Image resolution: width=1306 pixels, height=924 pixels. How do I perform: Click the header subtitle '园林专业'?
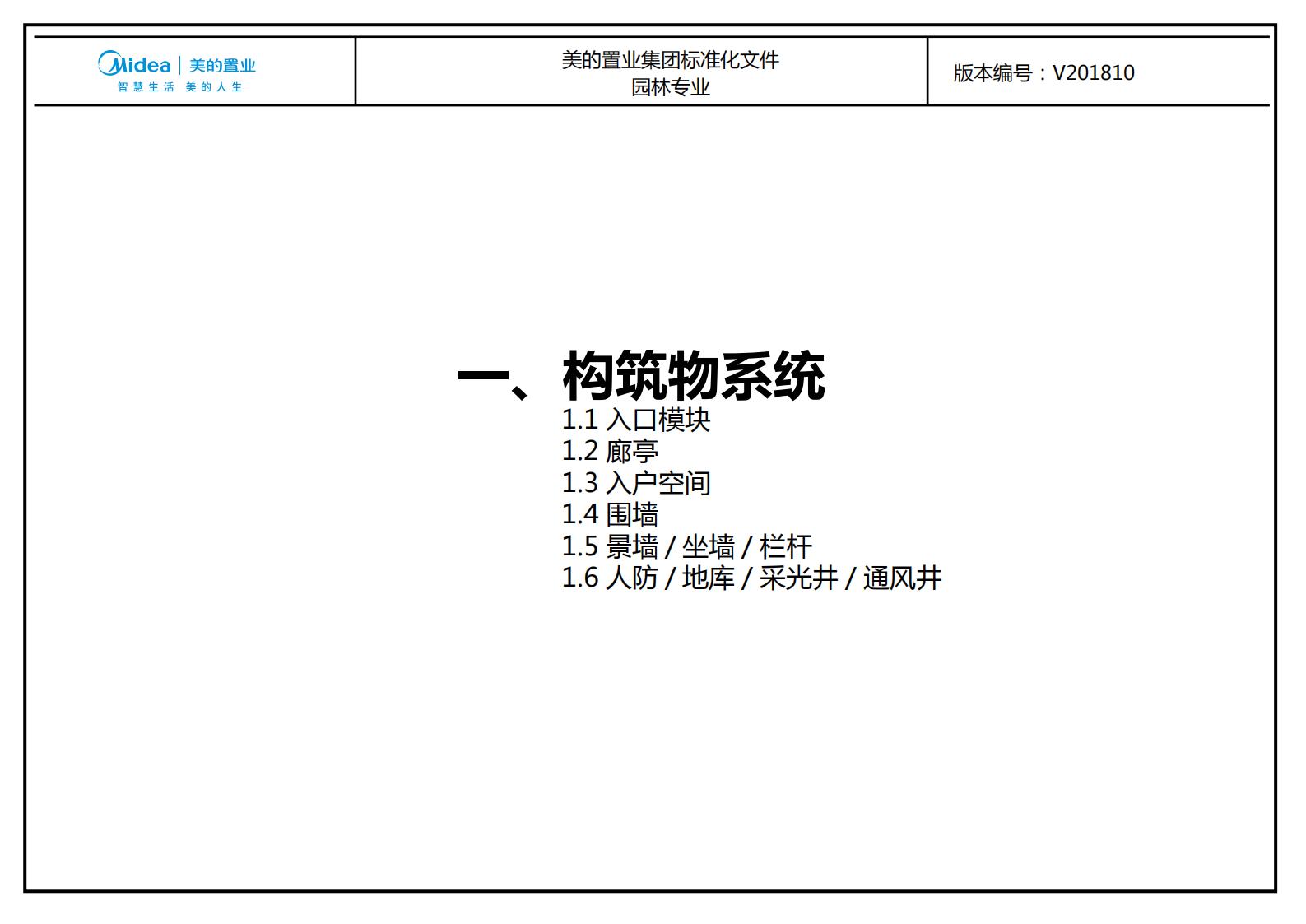click(670, 87)
